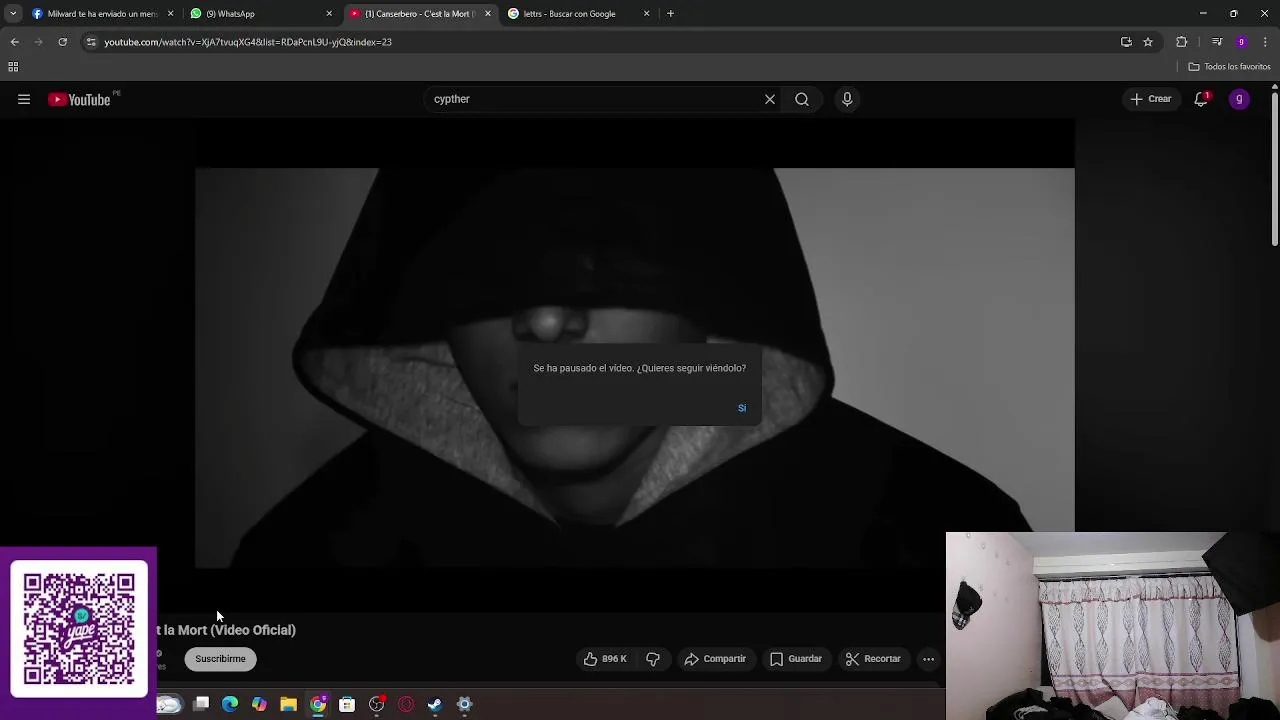Screen dimensions: 1280x720
Task: Open a new browser tab
Action: pyautogui.click(x=670, y=14)
